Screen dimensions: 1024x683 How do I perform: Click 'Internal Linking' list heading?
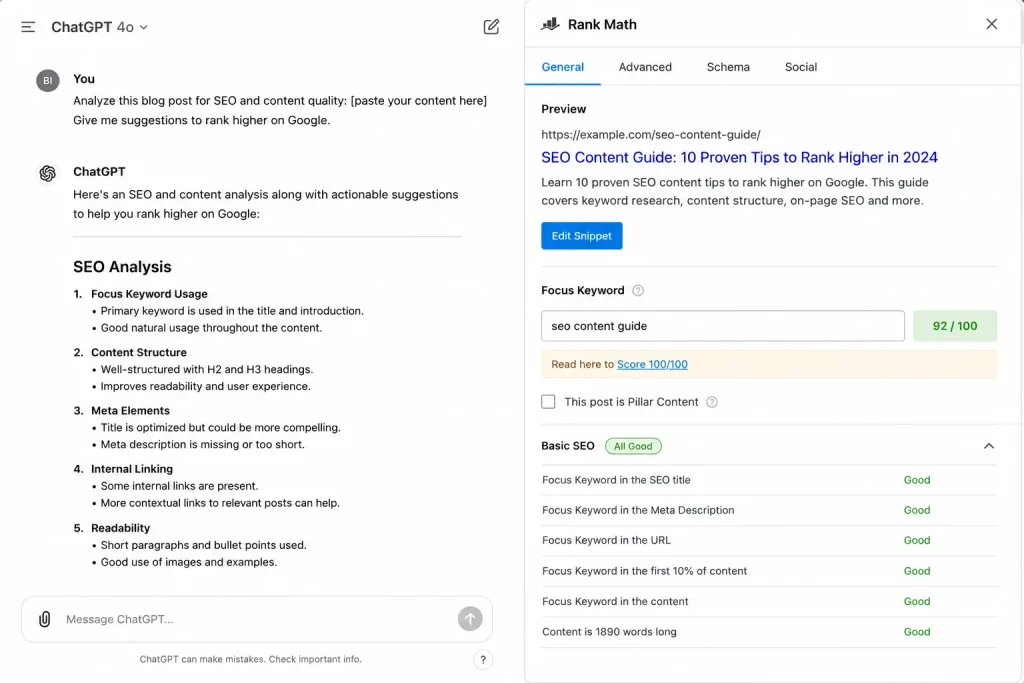click(132, 469)
